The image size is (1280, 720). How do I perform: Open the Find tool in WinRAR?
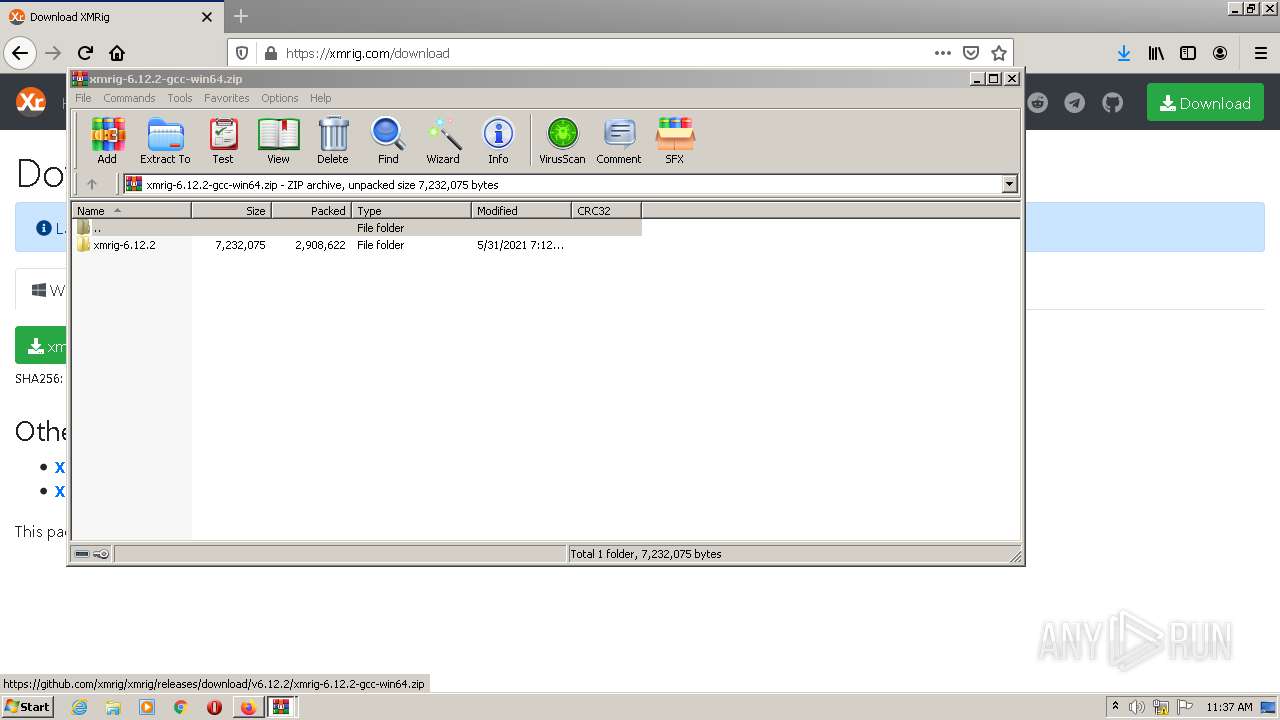(x=388, y=140)
